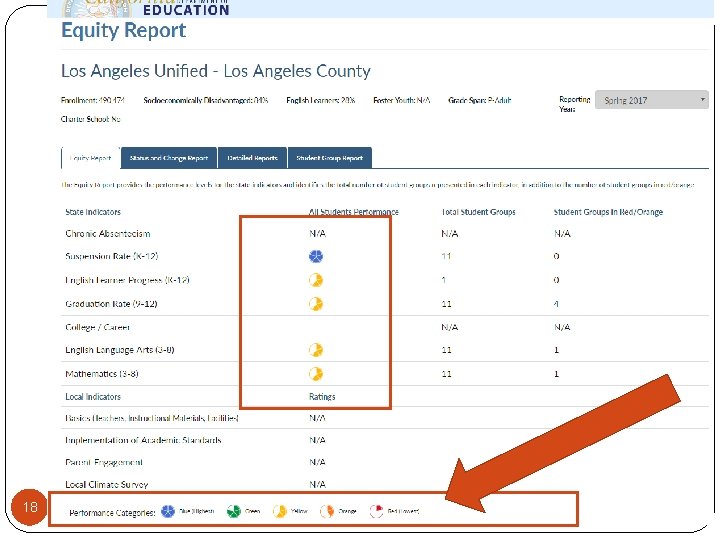Click the Enrollment statistic
The width and height of the screenshot is (720, 540).
pyautogui.click(x=93, y=100)
